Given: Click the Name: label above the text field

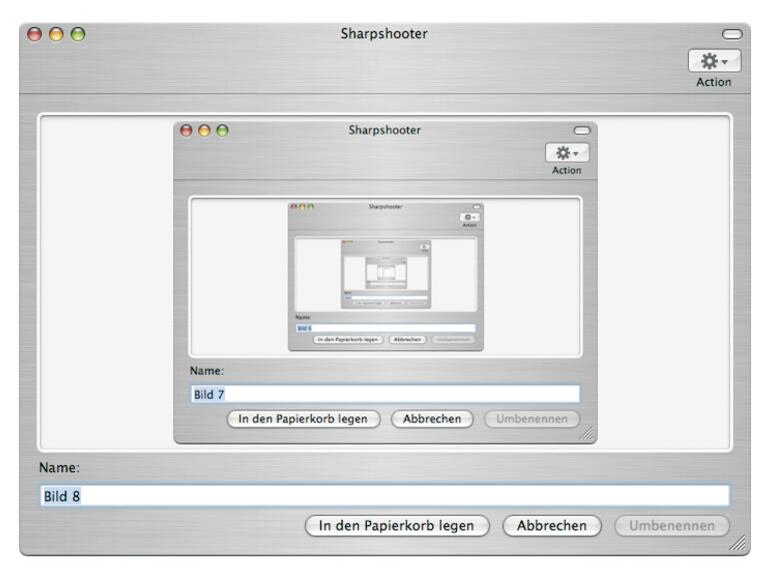Looking at the screenshot, I should click(59, 468).
